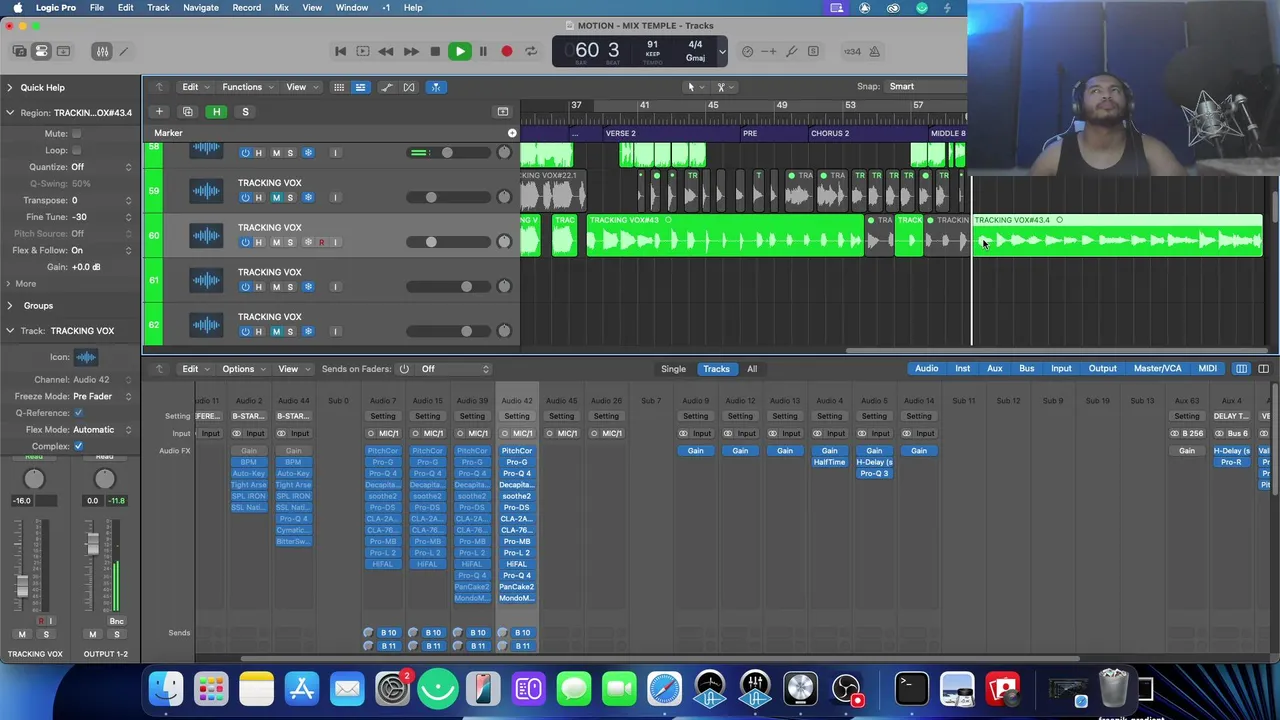
Task: Toggle the green Hide H button
Action: pyautogui.click(x=216, y=111)
